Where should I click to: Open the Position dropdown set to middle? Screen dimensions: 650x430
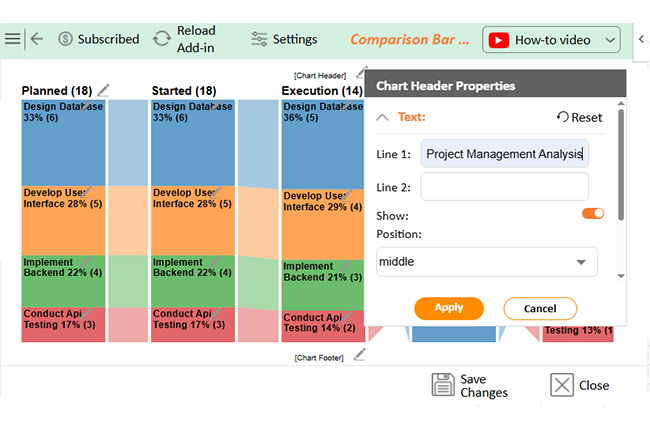pyautogui.click(x=486, y=262)
